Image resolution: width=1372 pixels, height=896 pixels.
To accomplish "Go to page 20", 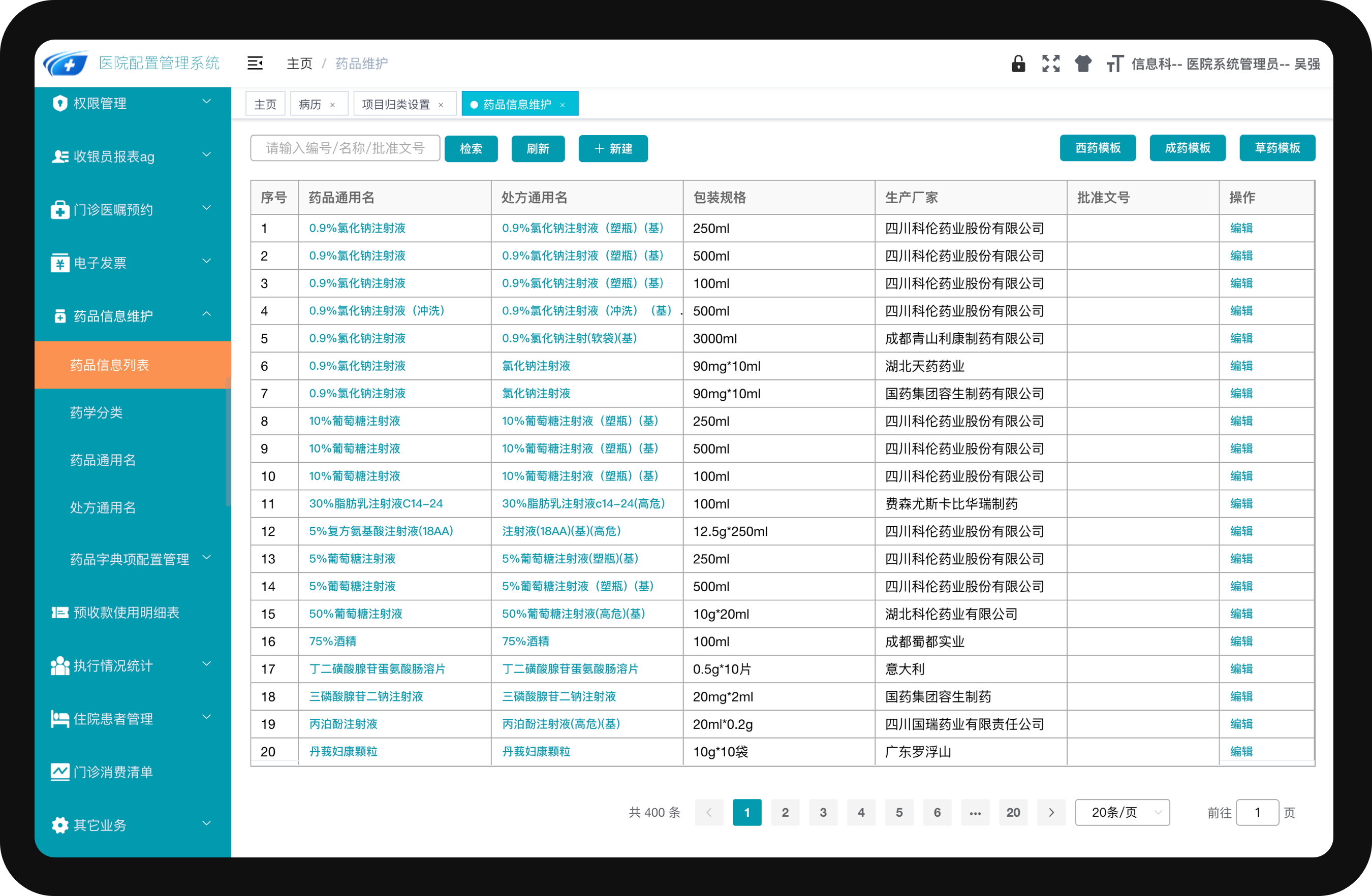I will click(1013, 812).
